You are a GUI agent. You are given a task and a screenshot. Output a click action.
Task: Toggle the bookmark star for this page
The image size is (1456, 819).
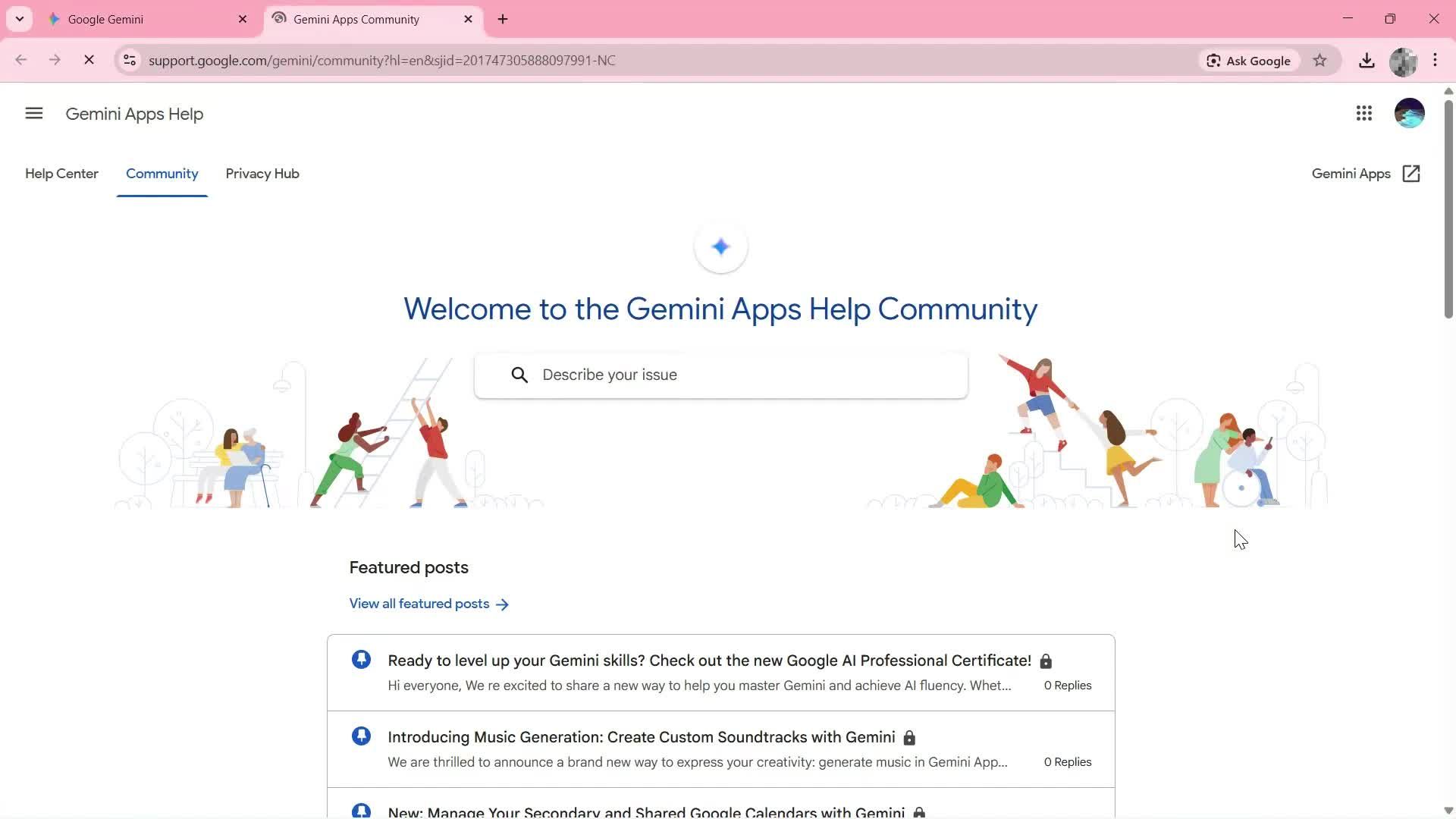click(x=1320, y=60)
